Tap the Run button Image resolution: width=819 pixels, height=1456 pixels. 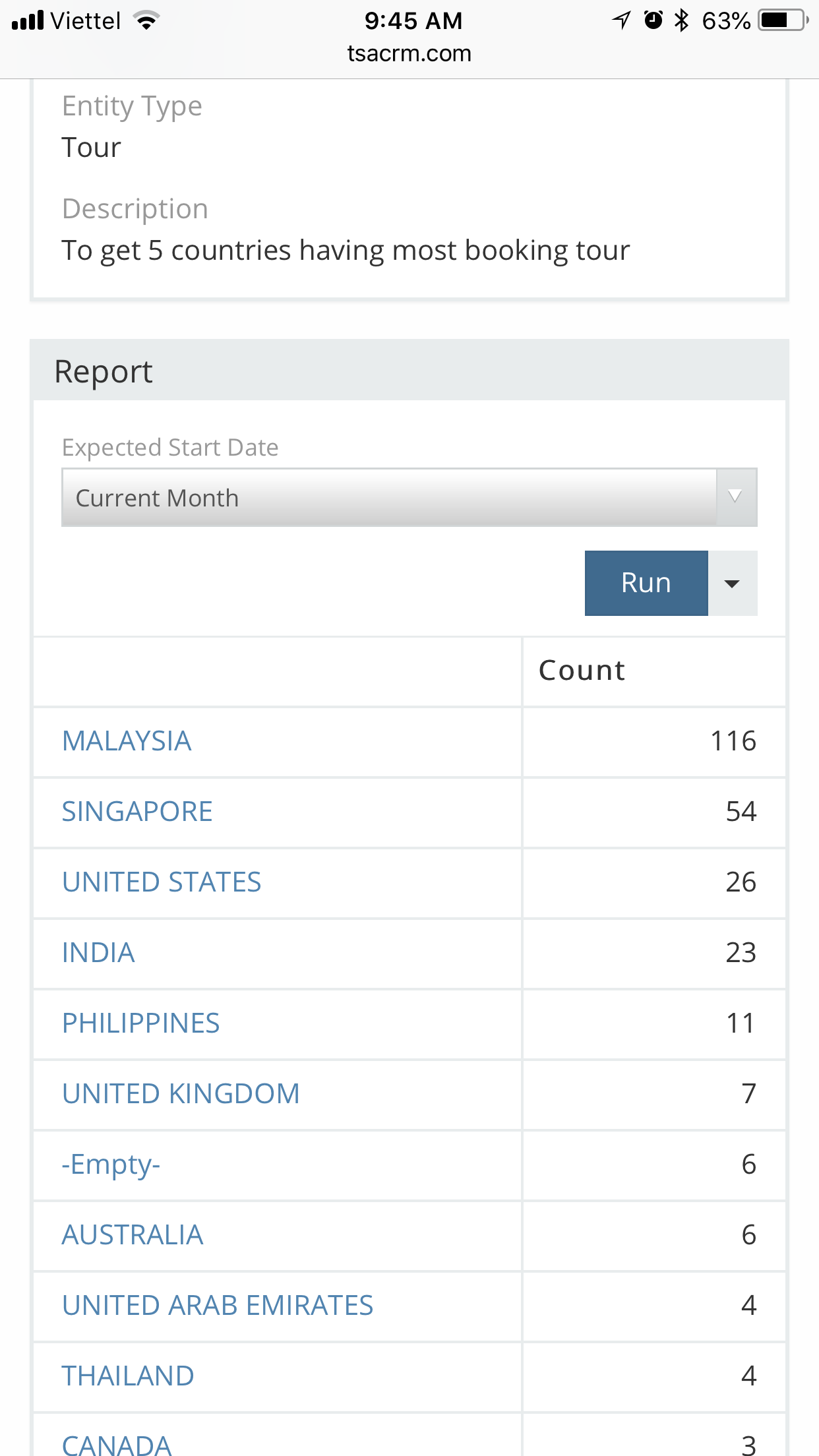point(646,583)
